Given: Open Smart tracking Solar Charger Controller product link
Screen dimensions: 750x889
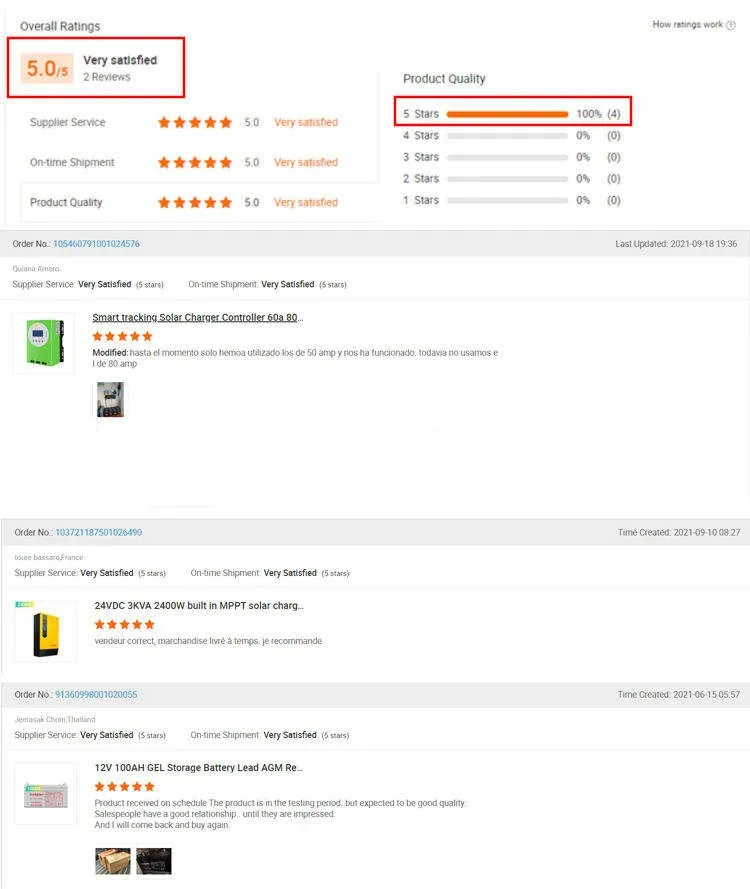Looking at the screenshot, I should click(198, 318).
